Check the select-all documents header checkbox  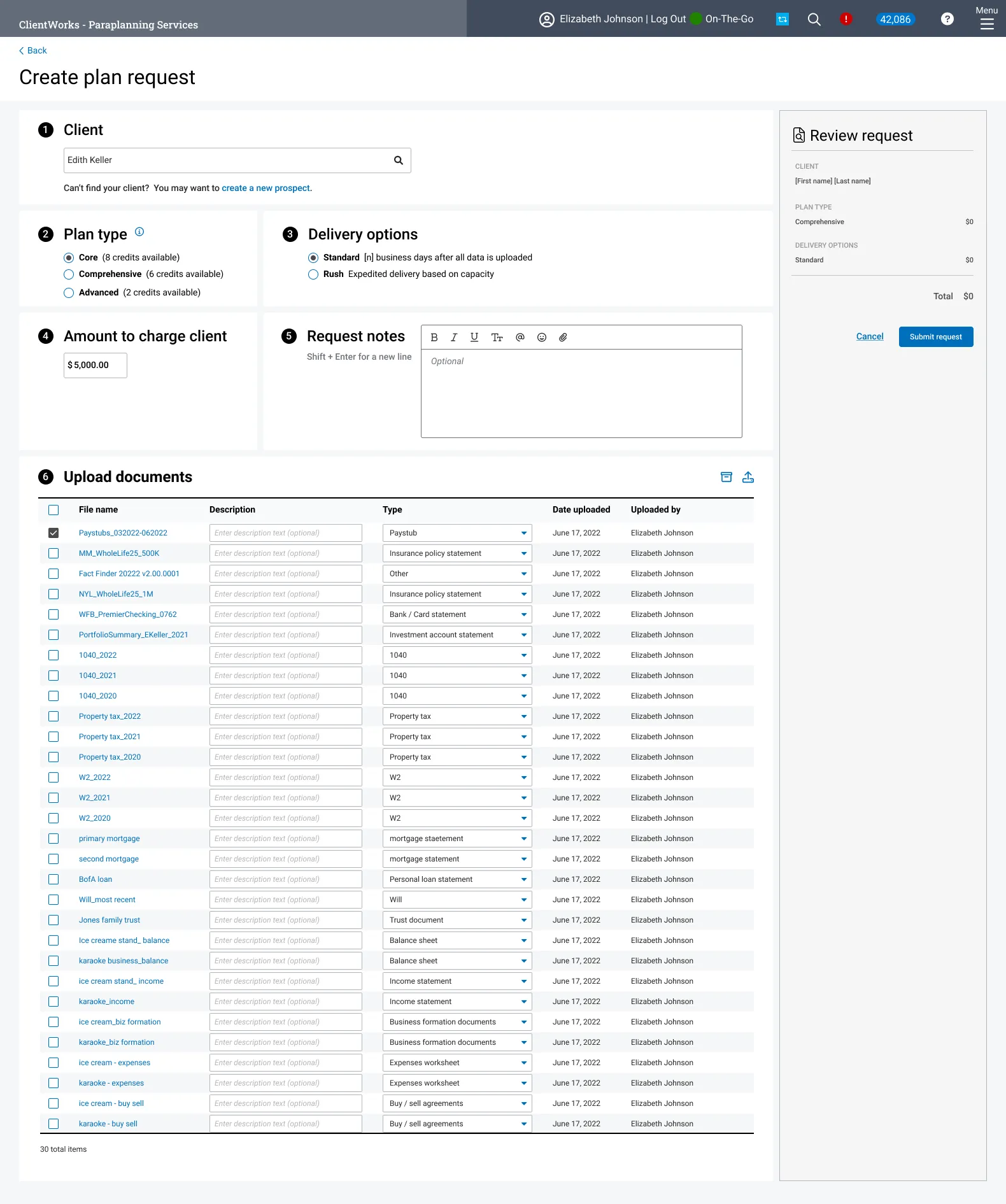53,510
